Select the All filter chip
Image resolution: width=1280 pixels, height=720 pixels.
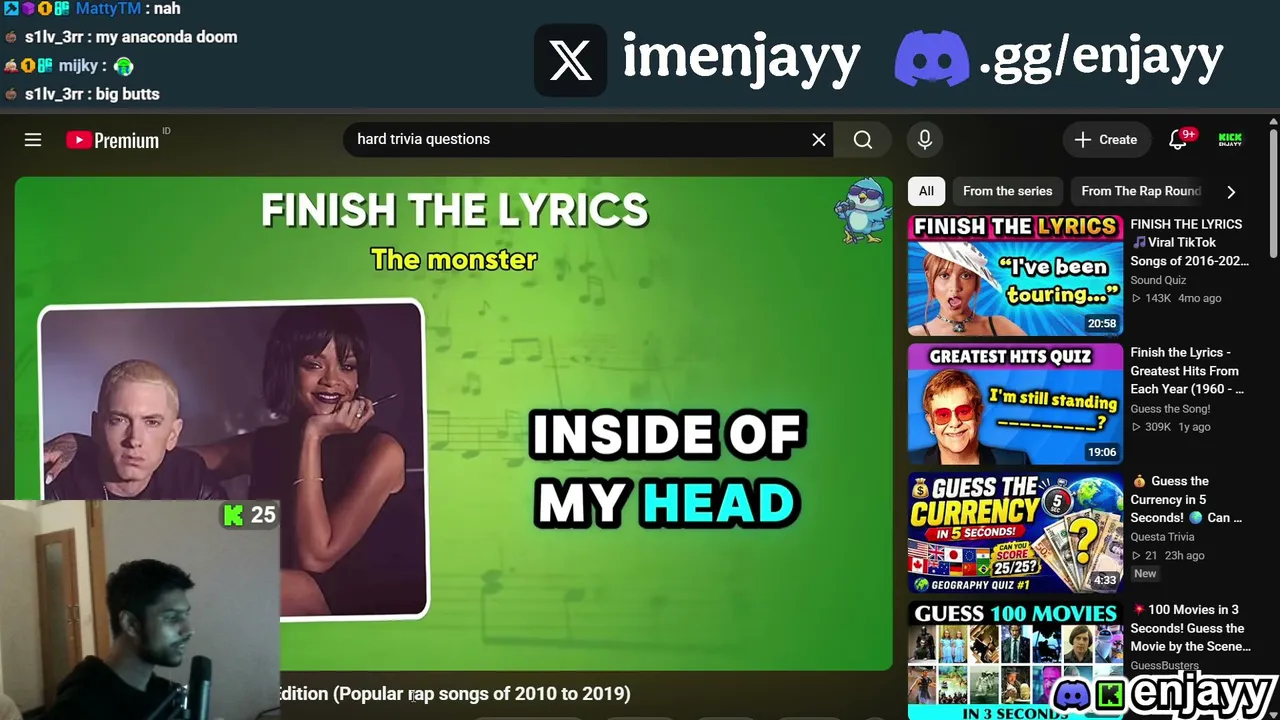tap(927, 191)
